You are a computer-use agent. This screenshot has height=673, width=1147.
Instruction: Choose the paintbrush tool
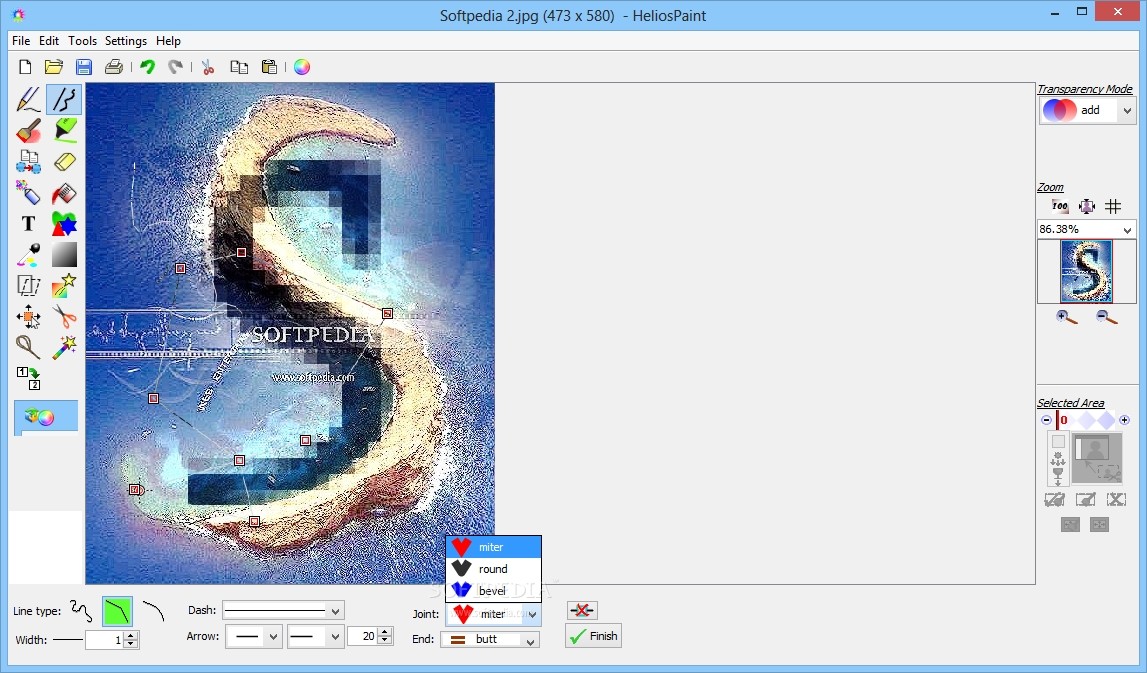(28, 131)
